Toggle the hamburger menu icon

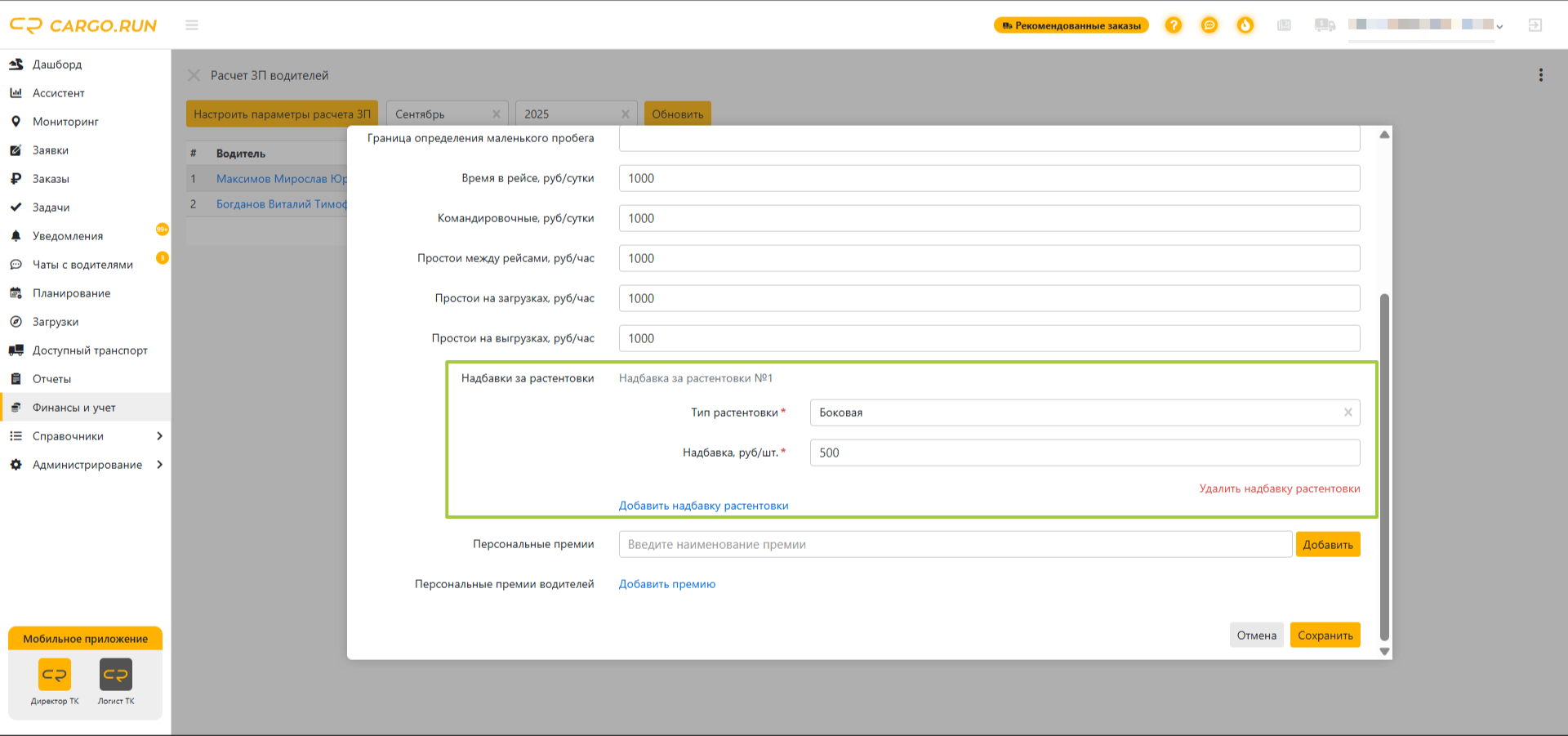[192, 25]
